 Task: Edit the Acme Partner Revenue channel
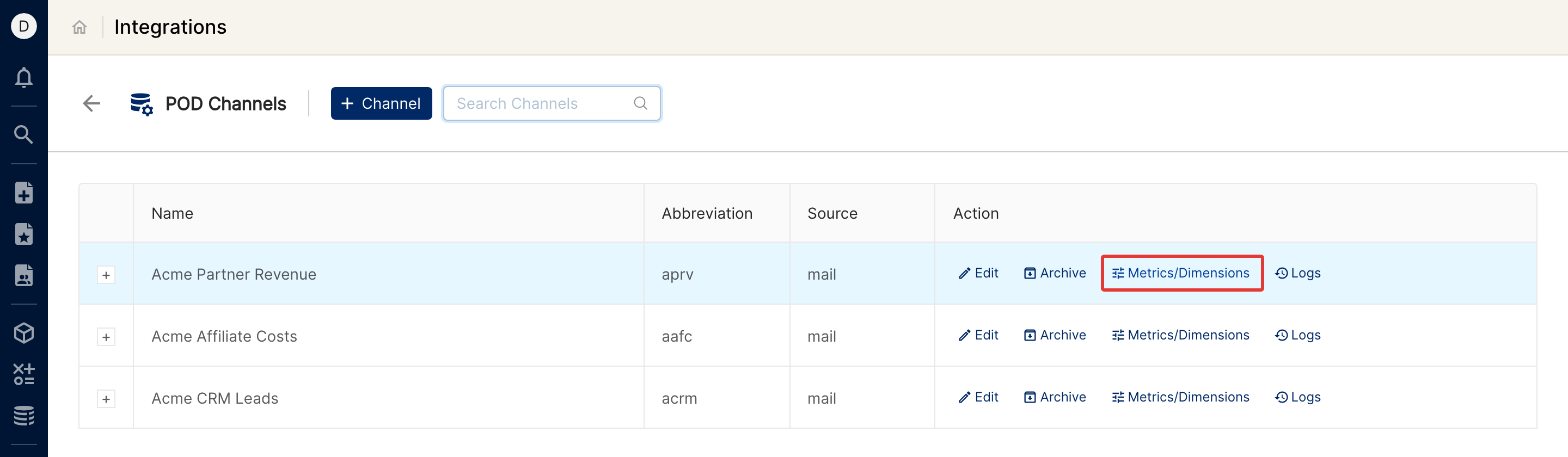click(x=978, y=273)
